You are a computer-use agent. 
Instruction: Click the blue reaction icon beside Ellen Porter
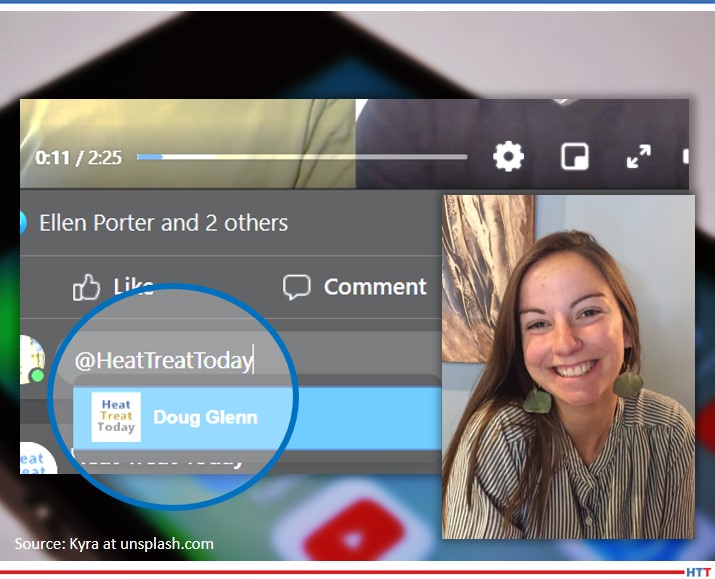(22, 222)
